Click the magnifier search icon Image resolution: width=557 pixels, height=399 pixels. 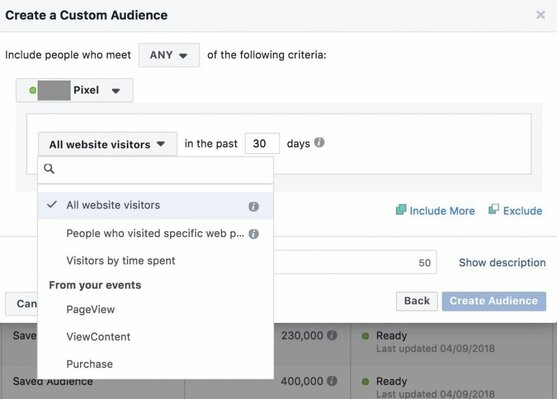point(49,169)
